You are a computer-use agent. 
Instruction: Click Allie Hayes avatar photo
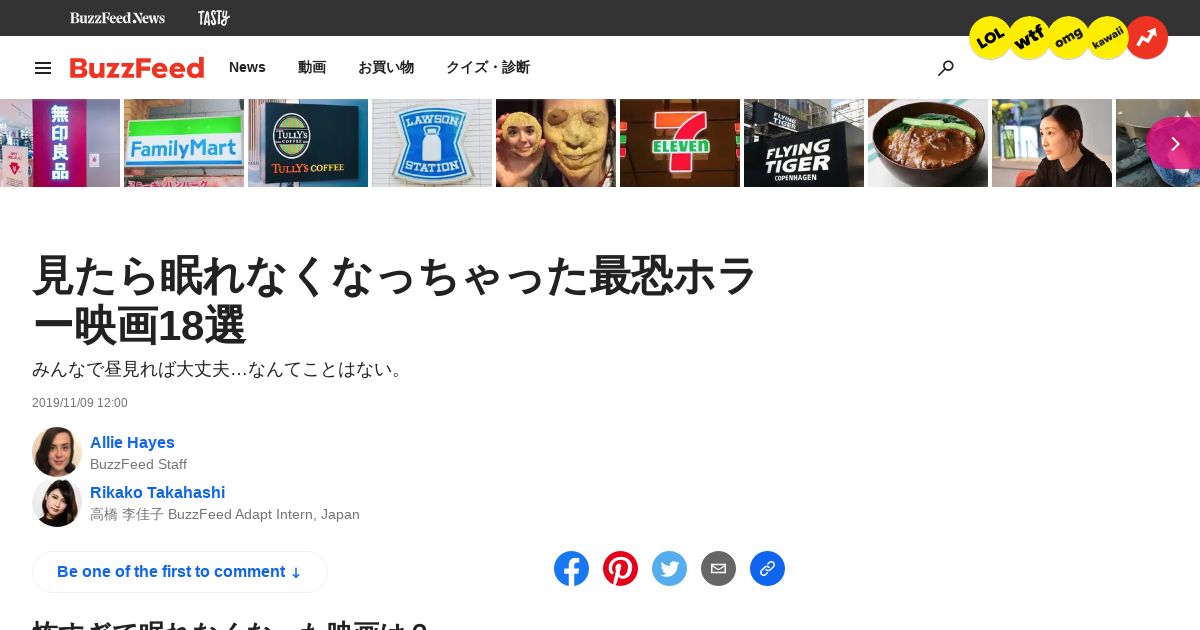(57, 452)
